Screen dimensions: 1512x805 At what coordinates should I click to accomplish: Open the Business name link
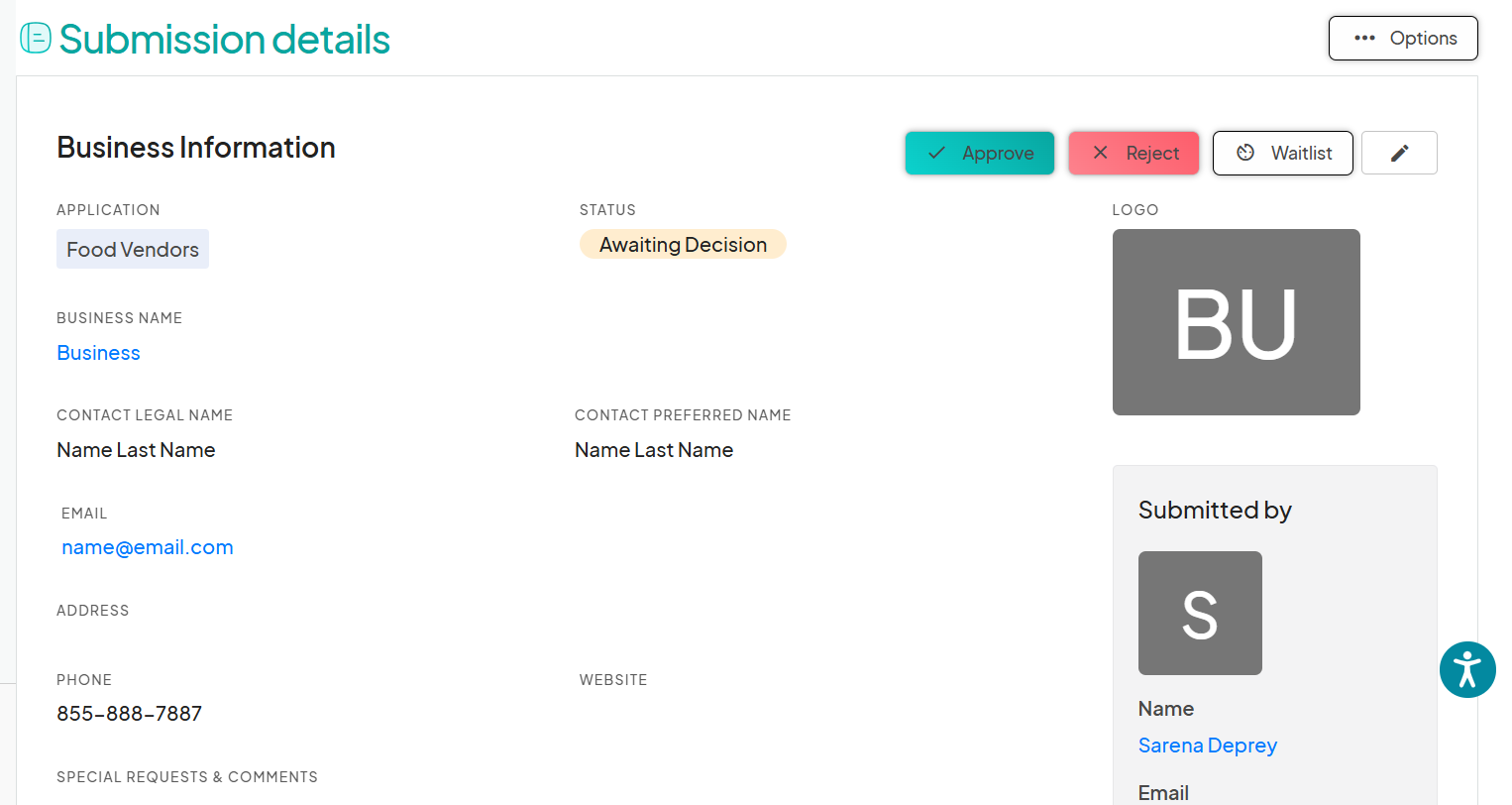pyautogui.click(x=99, y=353)
